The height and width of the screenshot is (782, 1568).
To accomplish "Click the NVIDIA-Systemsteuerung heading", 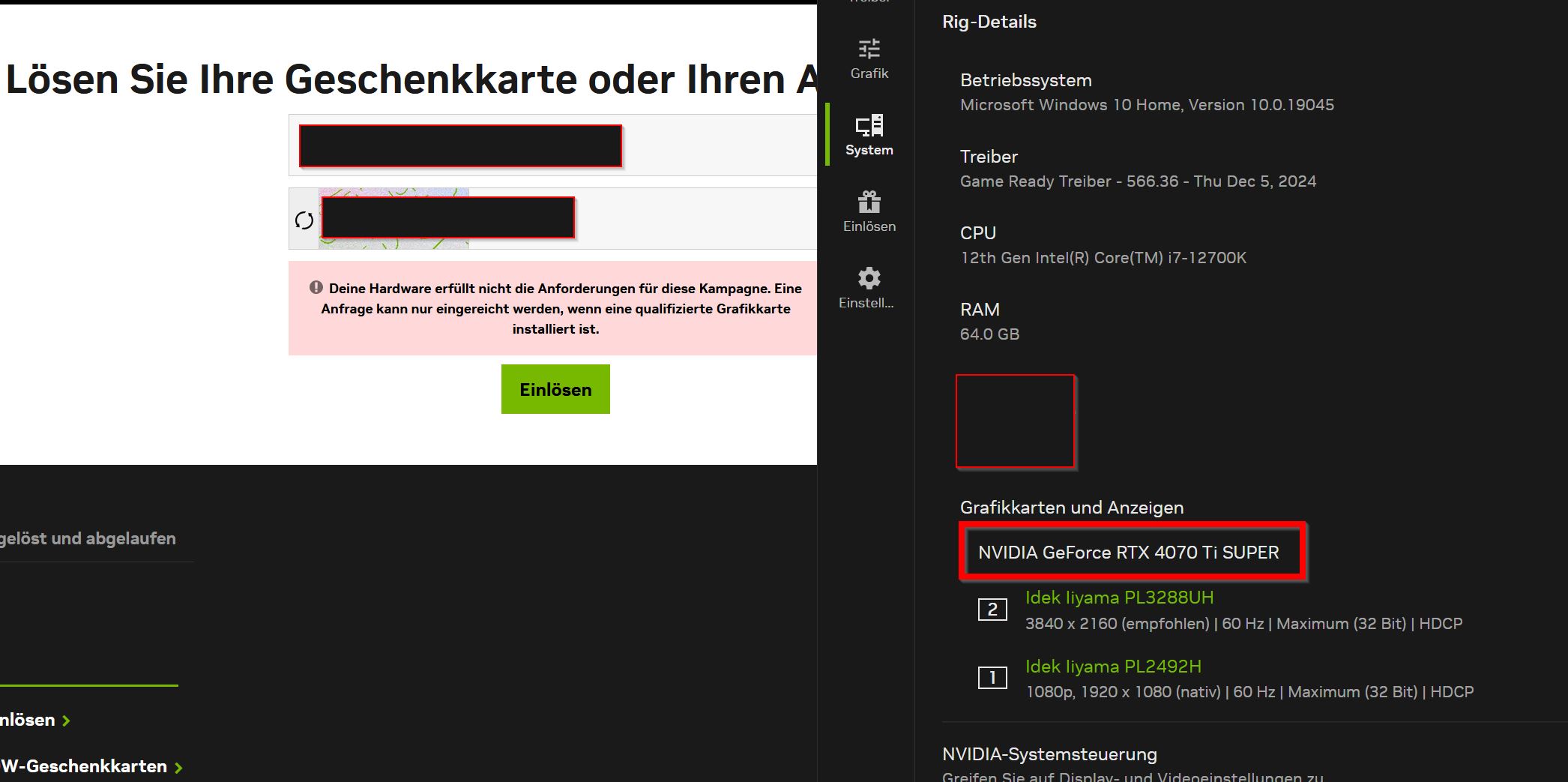I will (1049, 754).
